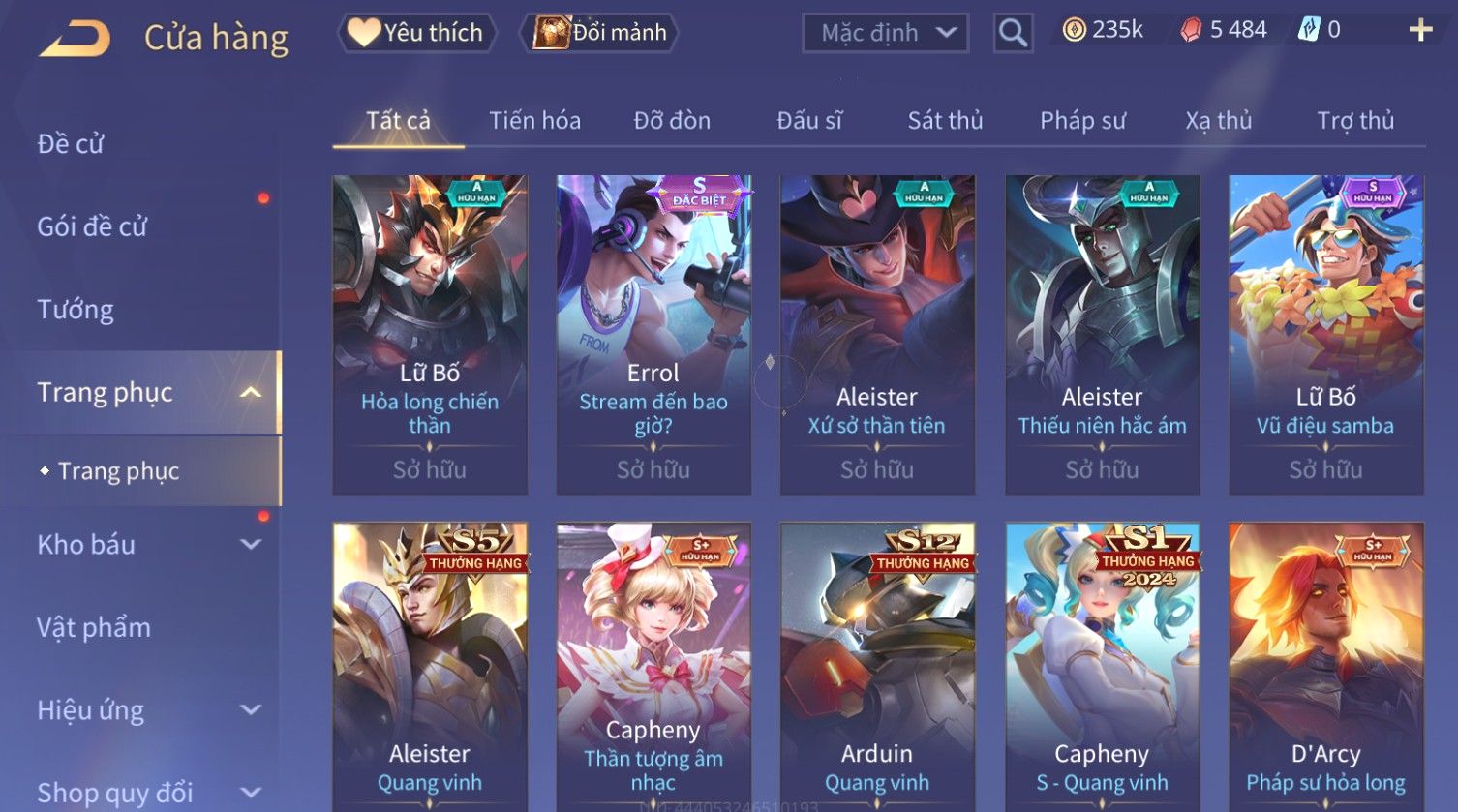This screenshot has width=1458, height=812.
Task: Open D'Arcy Pháp sư hỏa long skin
Action: pos(1325,667)
